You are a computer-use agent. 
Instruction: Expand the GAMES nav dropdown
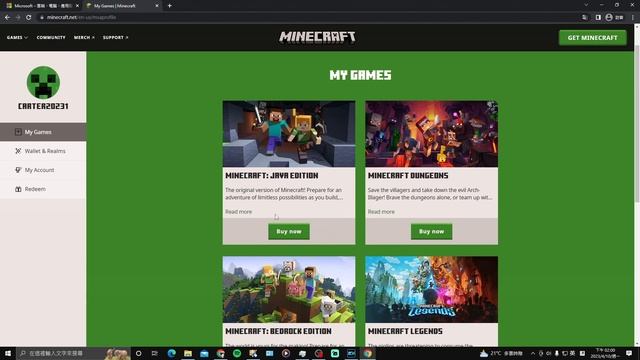[17, 38]
